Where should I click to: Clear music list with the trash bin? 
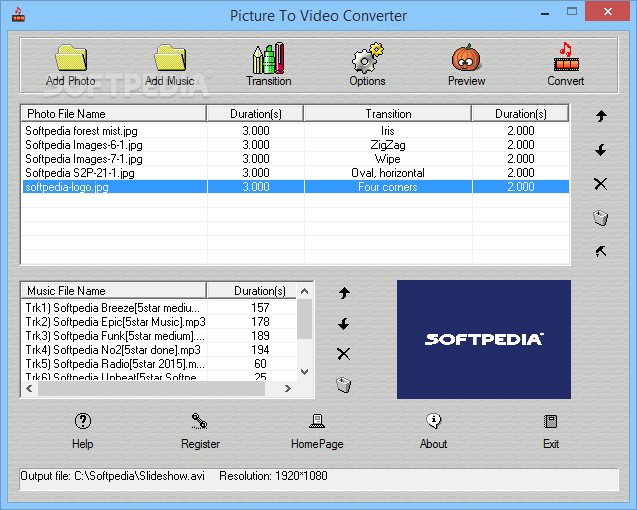[x=344, y=384]
